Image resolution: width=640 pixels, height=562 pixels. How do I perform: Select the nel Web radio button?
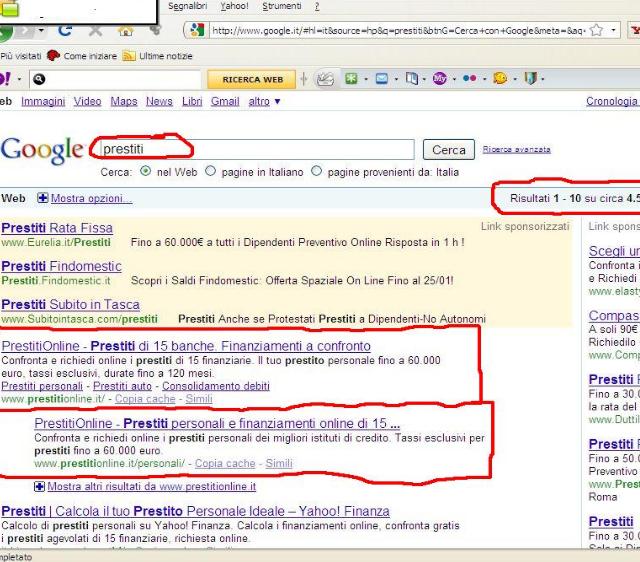145,171
